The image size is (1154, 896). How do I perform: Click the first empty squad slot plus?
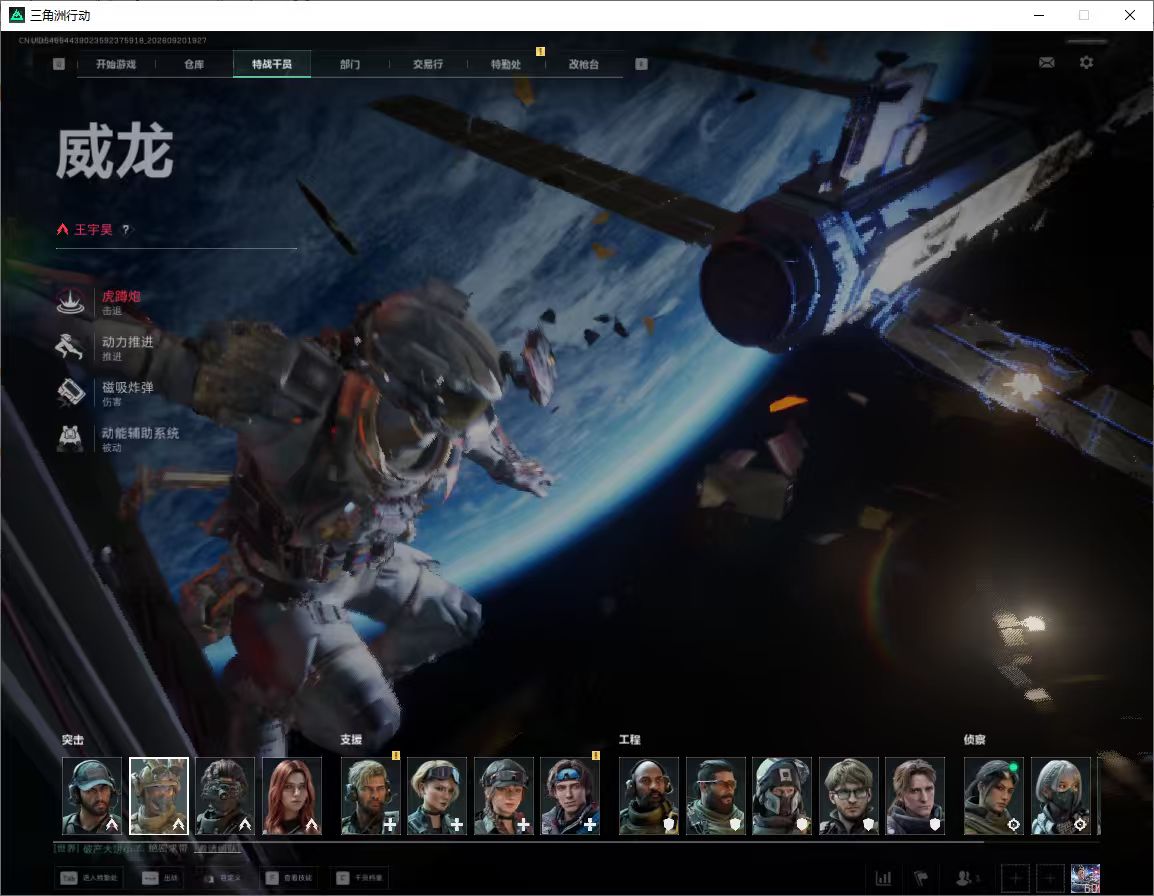point(1016,878)
